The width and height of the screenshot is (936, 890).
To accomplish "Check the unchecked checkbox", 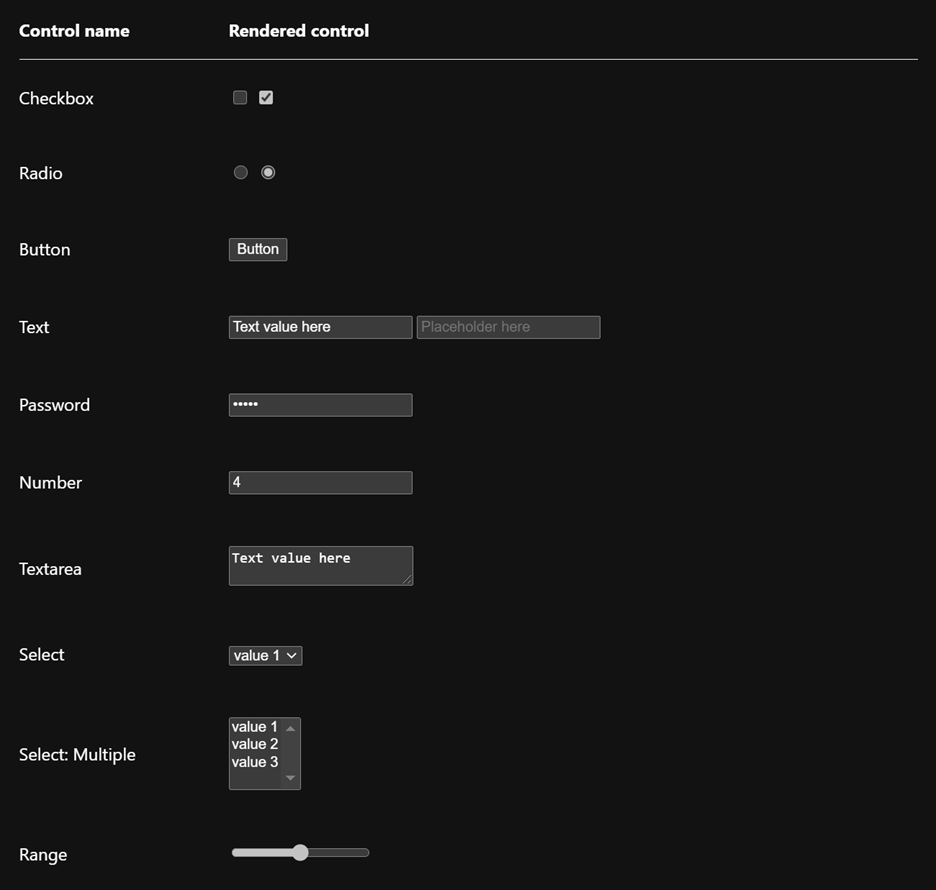I will tap(240, 97).
